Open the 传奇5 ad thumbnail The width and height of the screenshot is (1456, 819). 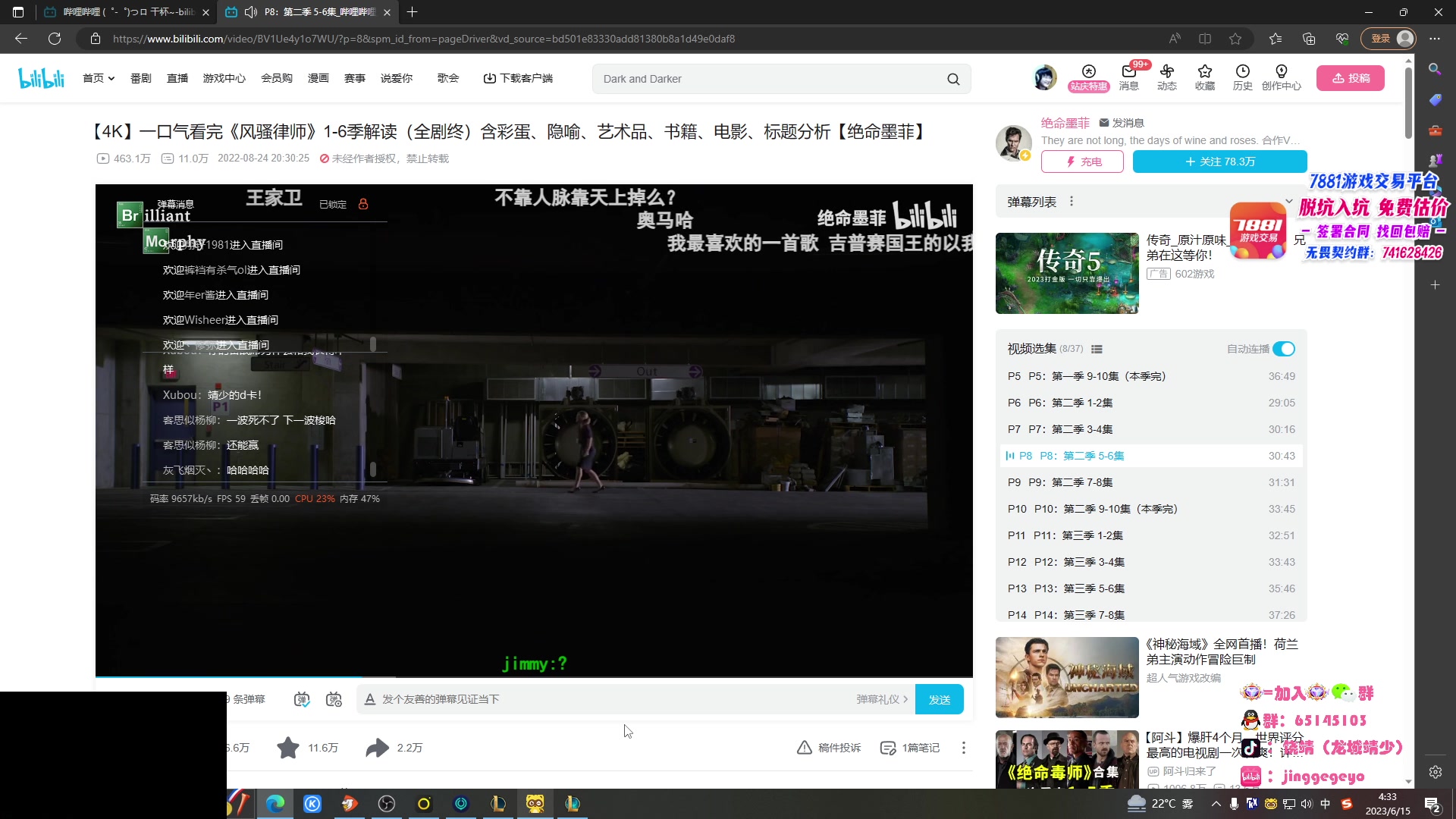1067,273
